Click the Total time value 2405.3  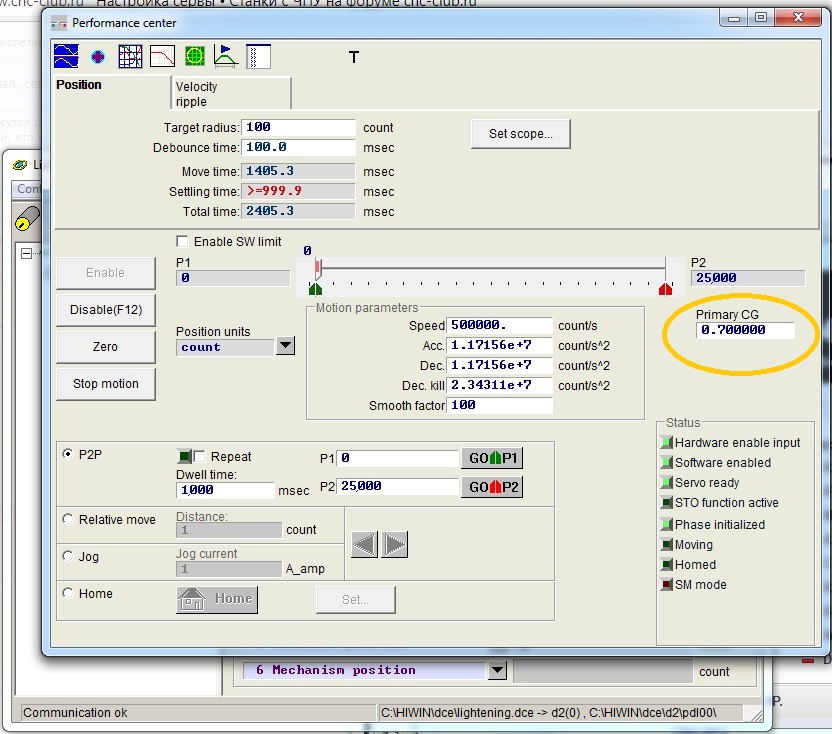(x=298, y=211)
